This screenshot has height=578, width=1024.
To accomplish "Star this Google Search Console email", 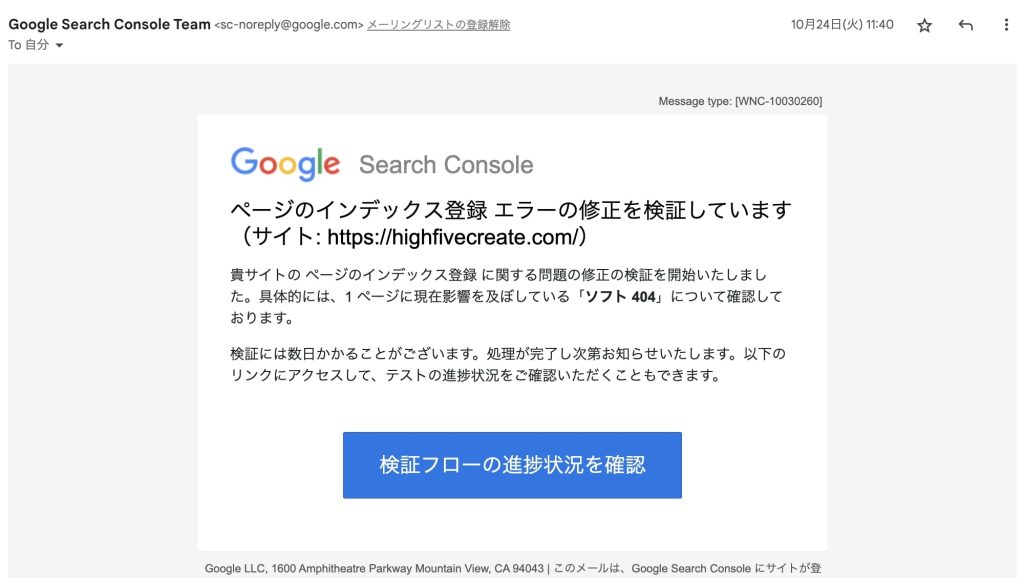I will tap(924, 25).
